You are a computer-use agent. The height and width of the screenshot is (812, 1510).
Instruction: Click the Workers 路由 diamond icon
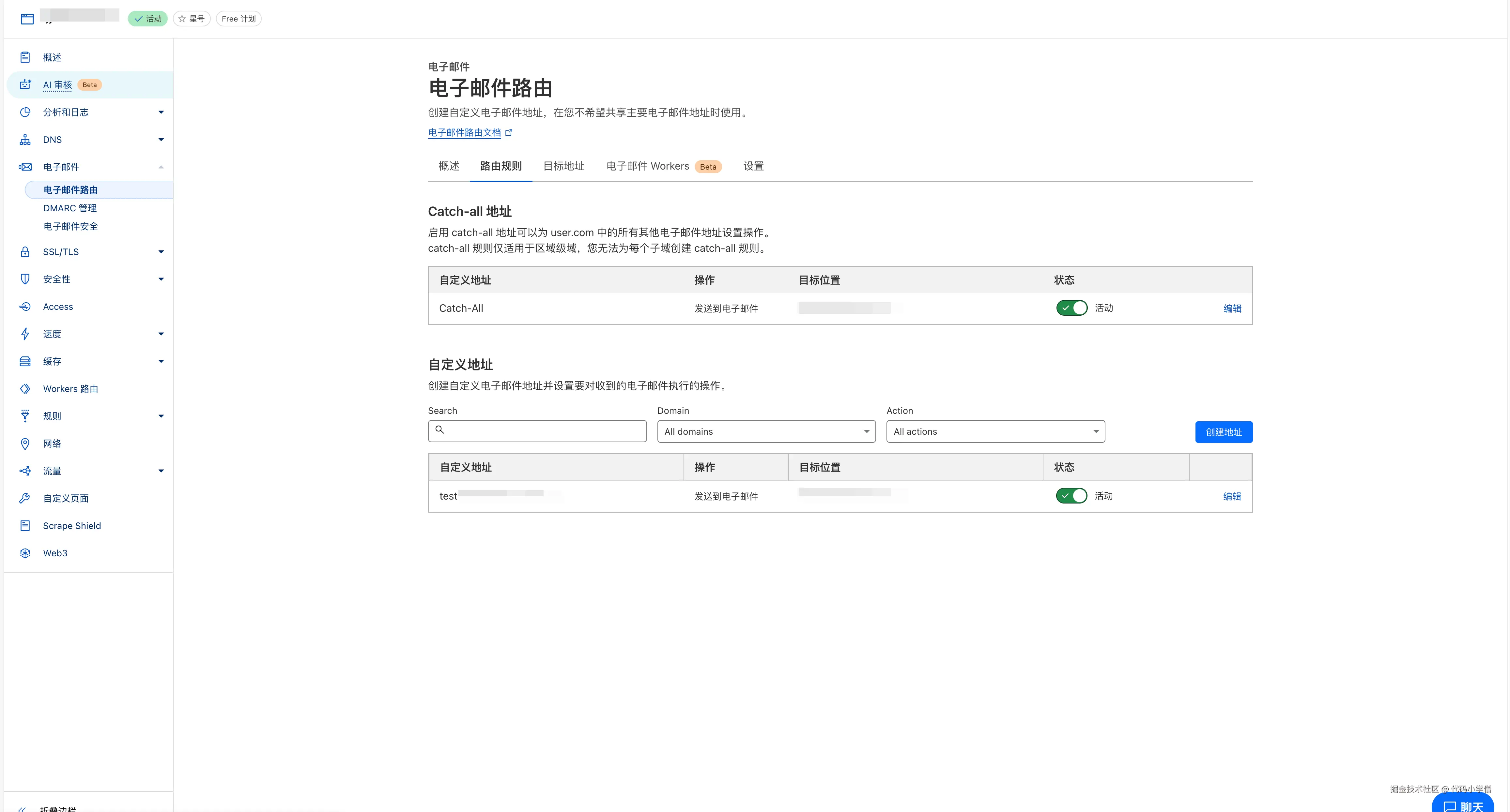25,389
